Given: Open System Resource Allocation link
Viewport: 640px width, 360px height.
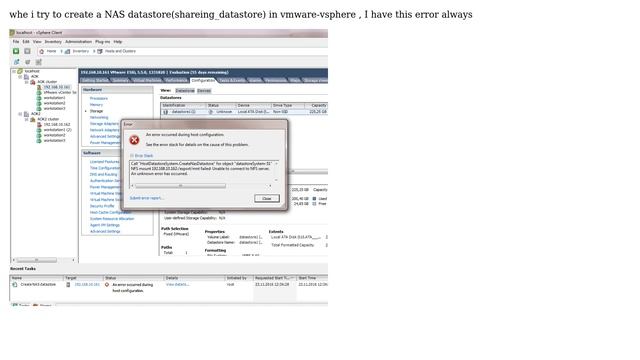Looking at the screenshot, I should click(112, 219).
